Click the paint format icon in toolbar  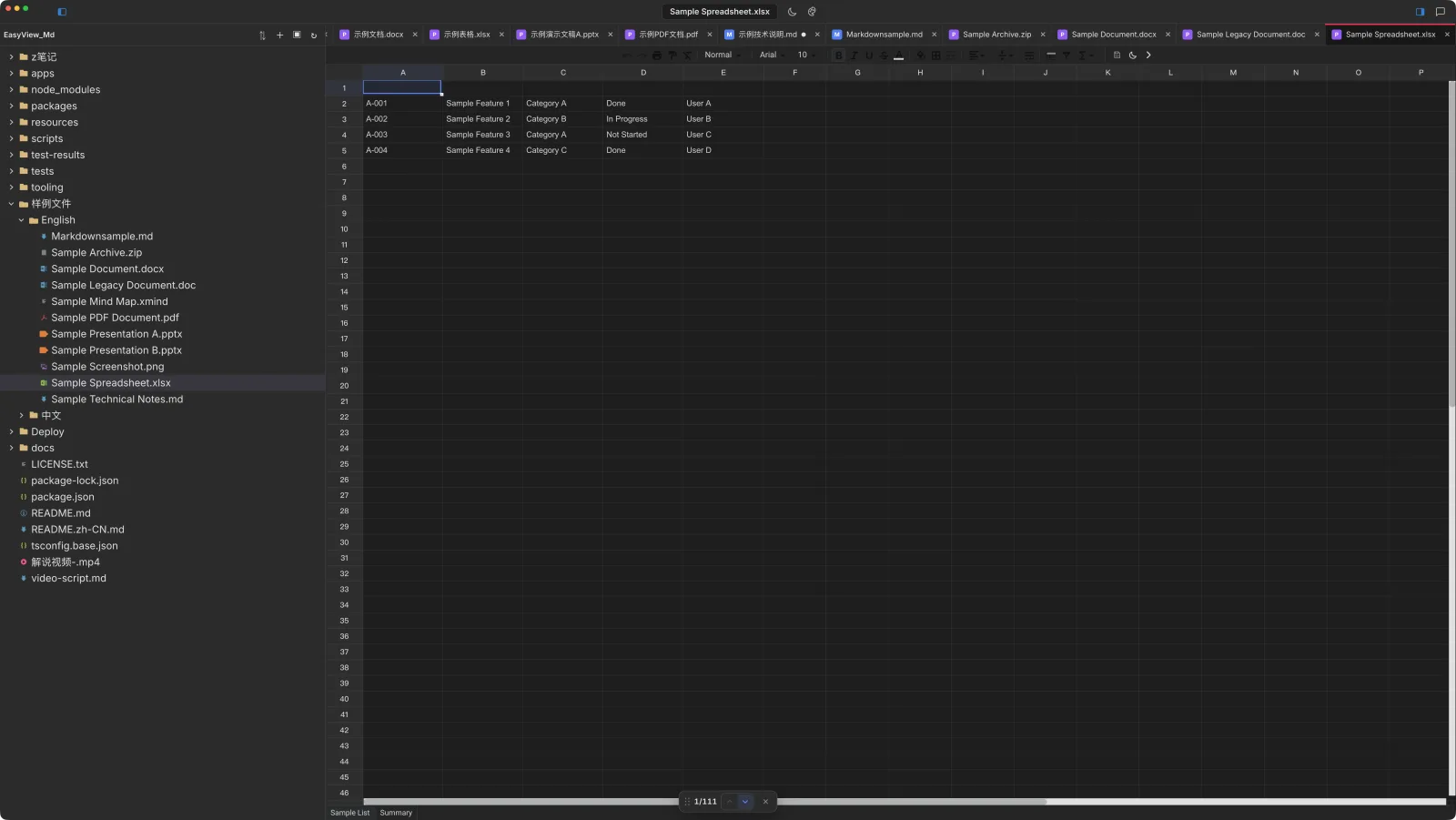point(672,56)
